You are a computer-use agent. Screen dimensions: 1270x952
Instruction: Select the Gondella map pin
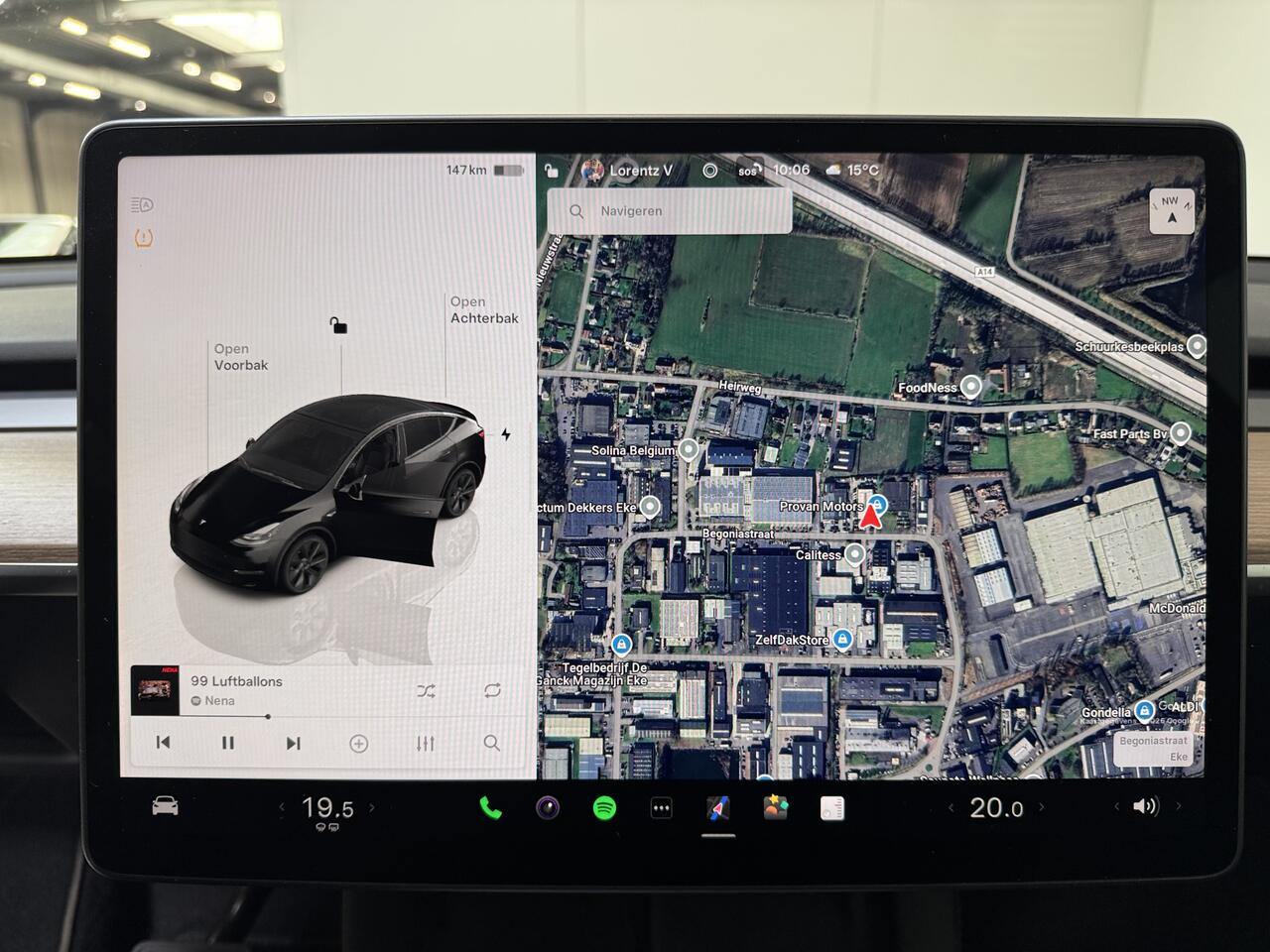coord(1145,710)
